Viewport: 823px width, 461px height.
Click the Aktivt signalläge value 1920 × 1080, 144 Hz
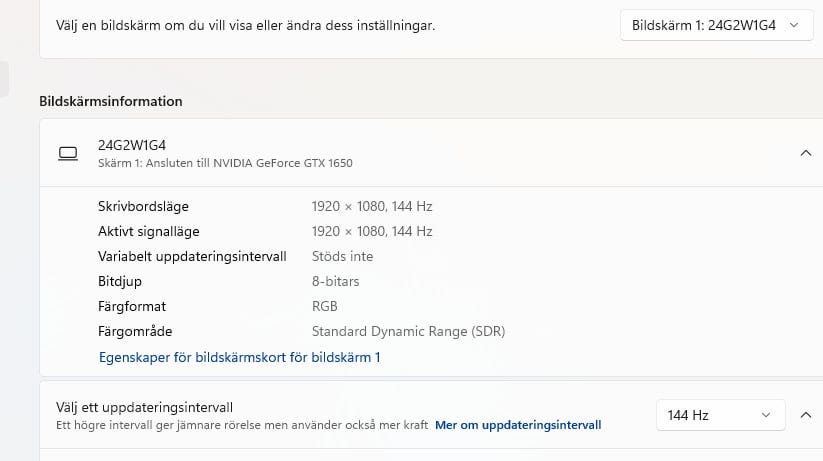[372, 232]
